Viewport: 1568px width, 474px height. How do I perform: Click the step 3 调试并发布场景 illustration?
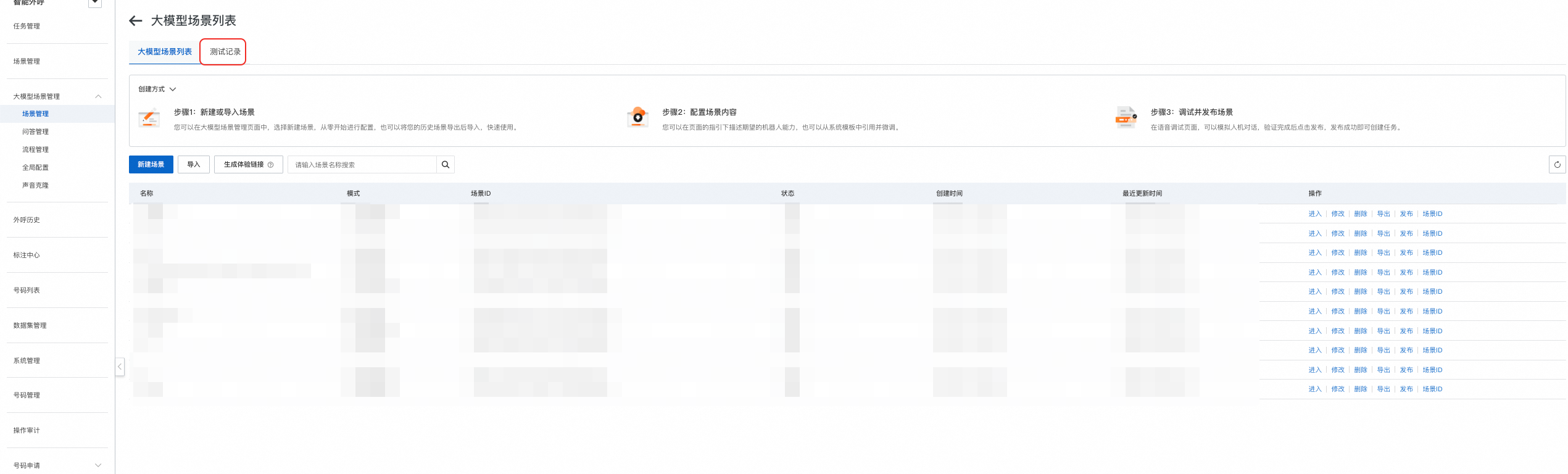(1126, 117)
